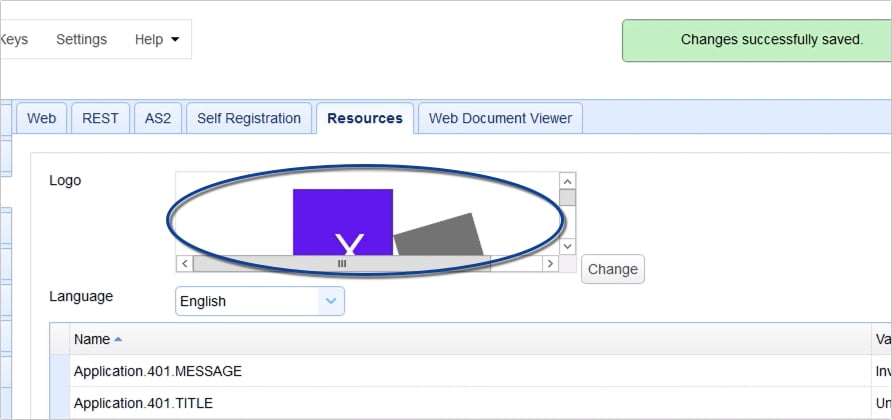Sort by the Name column header

tap(470, 339)
